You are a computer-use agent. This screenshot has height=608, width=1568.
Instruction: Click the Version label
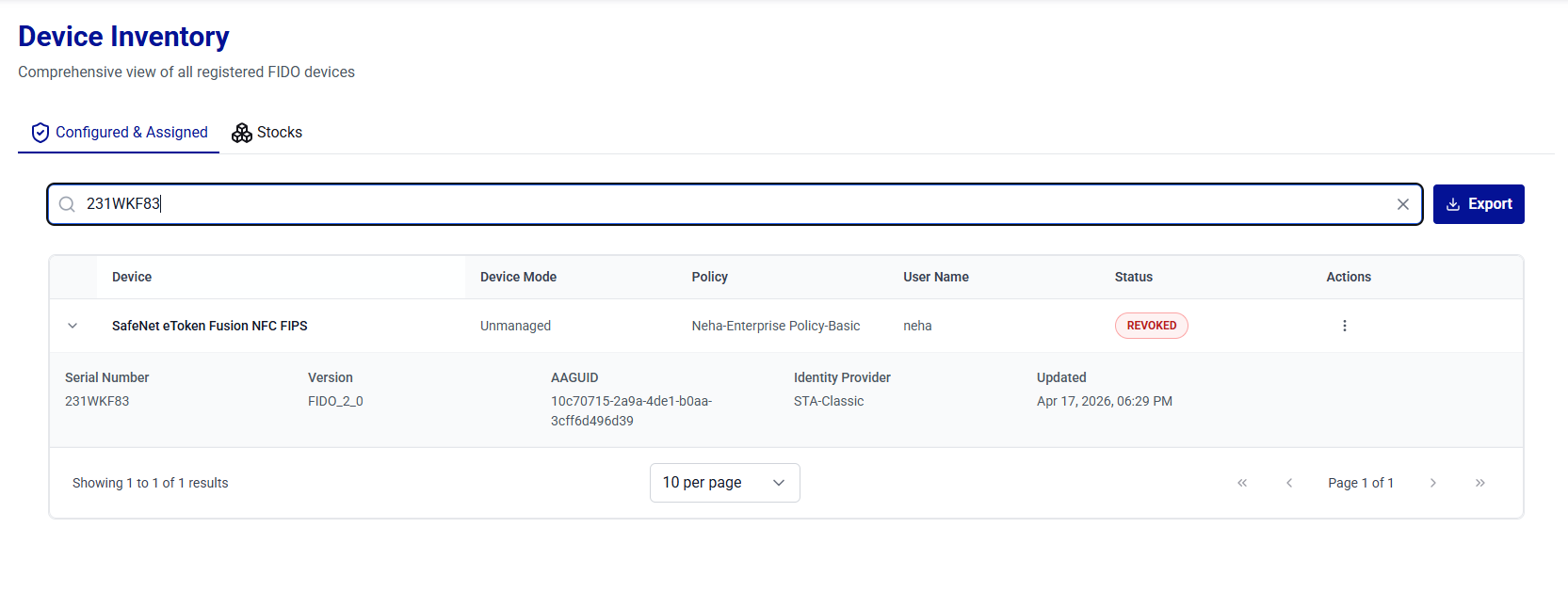(x=331, y=377)
